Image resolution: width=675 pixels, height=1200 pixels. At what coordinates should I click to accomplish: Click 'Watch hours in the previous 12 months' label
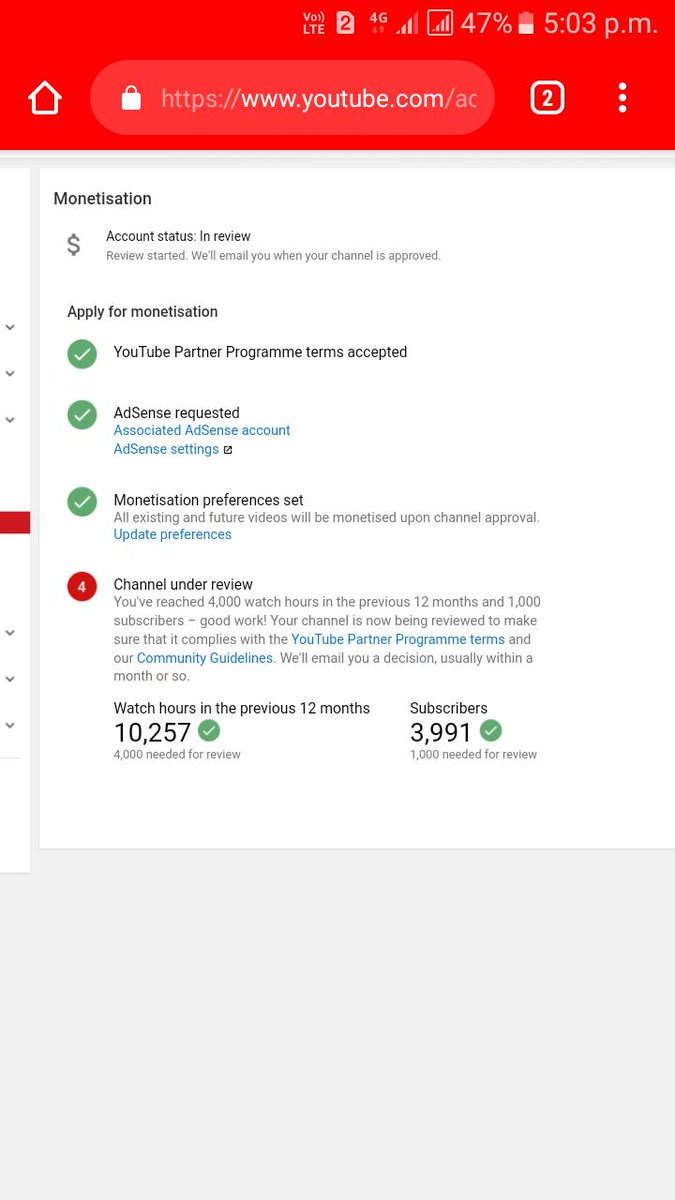pyautogui.click(x=241, y=708)
